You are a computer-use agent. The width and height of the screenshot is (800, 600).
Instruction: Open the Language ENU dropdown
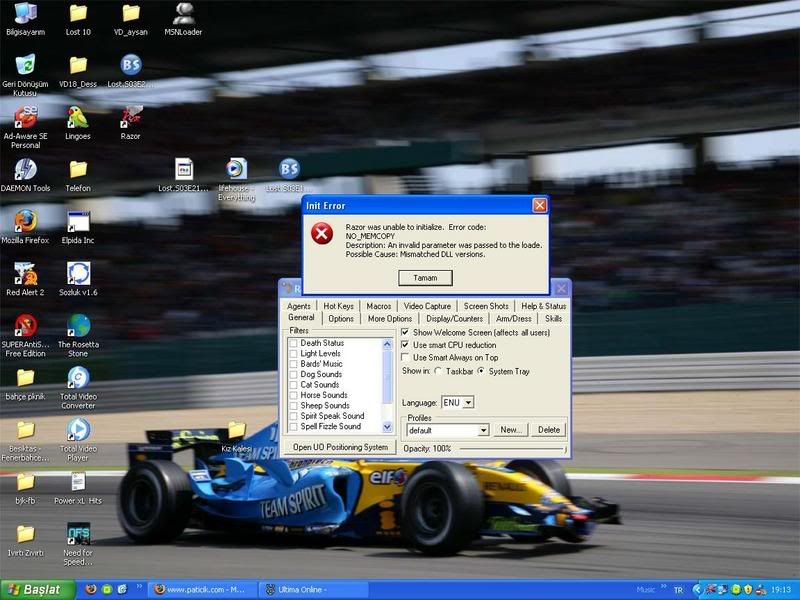468,403
